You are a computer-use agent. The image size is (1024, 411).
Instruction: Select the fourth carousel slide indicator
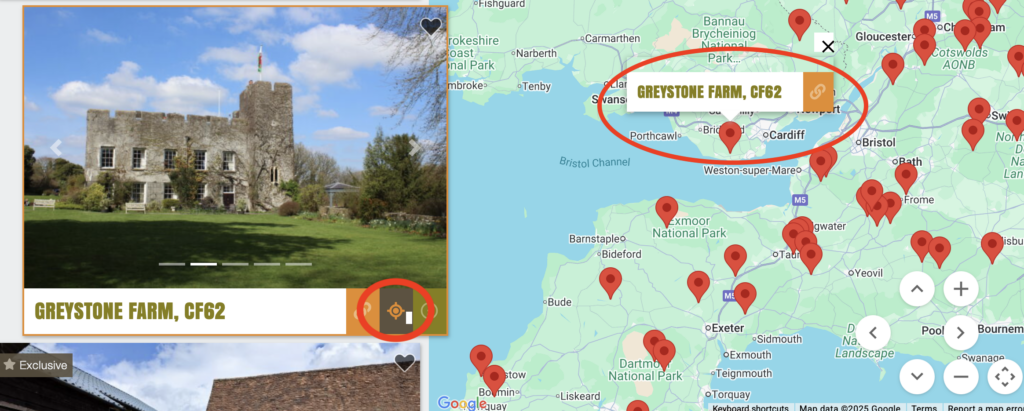click(266, 264)
